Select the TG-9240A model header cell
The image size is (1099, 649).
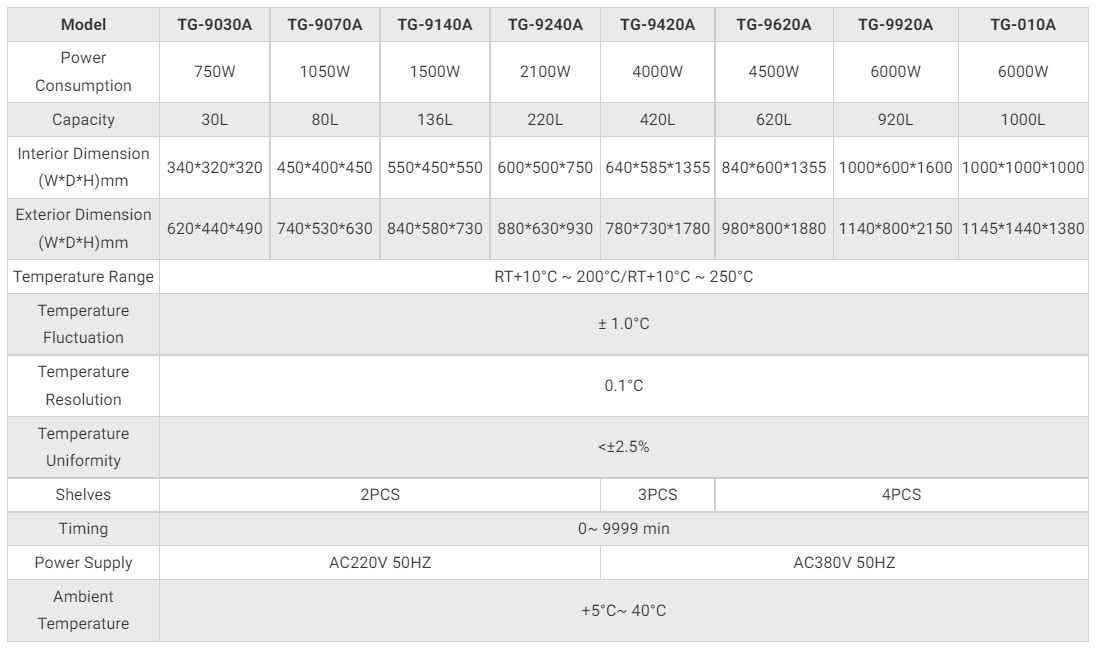[545, 25]
